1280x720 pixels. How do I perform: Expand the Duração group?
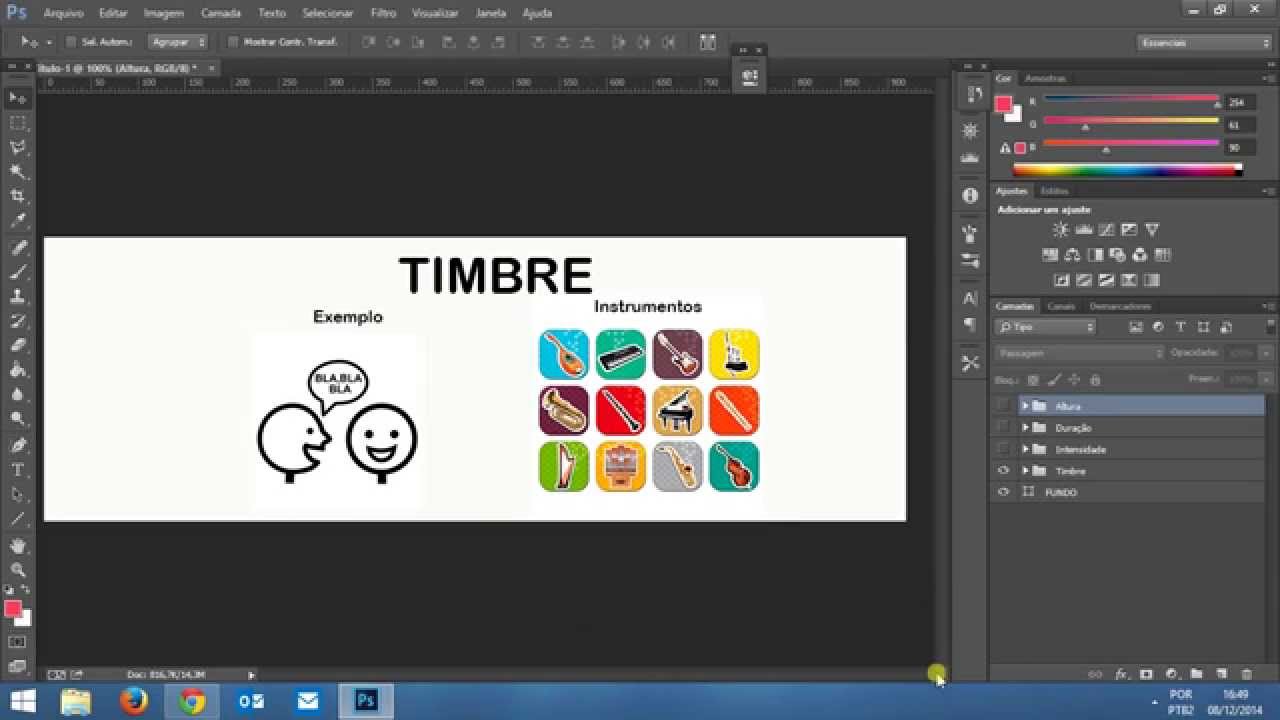(x=1025, y=428)
